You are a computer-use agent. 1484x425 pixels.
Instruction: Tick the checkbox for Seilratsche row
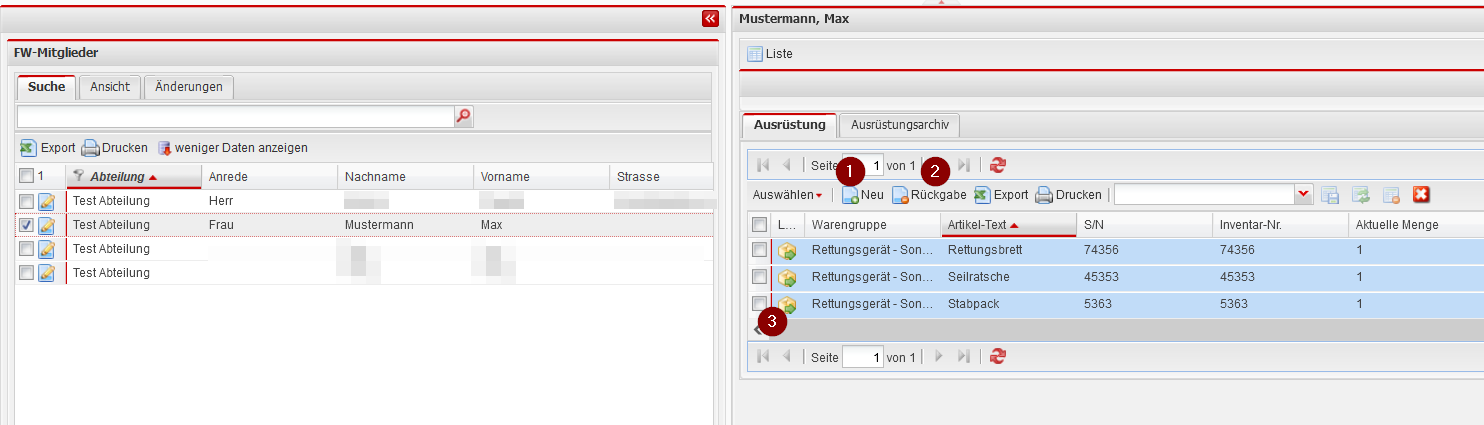click(x=760, y=277)
